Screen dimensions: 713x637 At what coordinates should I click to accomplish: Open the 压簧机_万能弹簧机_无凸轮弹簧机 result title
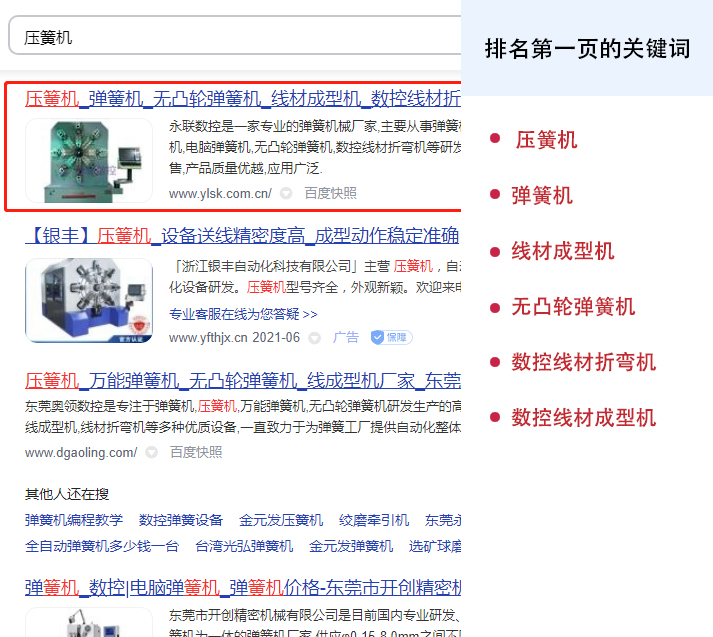pyautogui.click(x=243, y=381)
